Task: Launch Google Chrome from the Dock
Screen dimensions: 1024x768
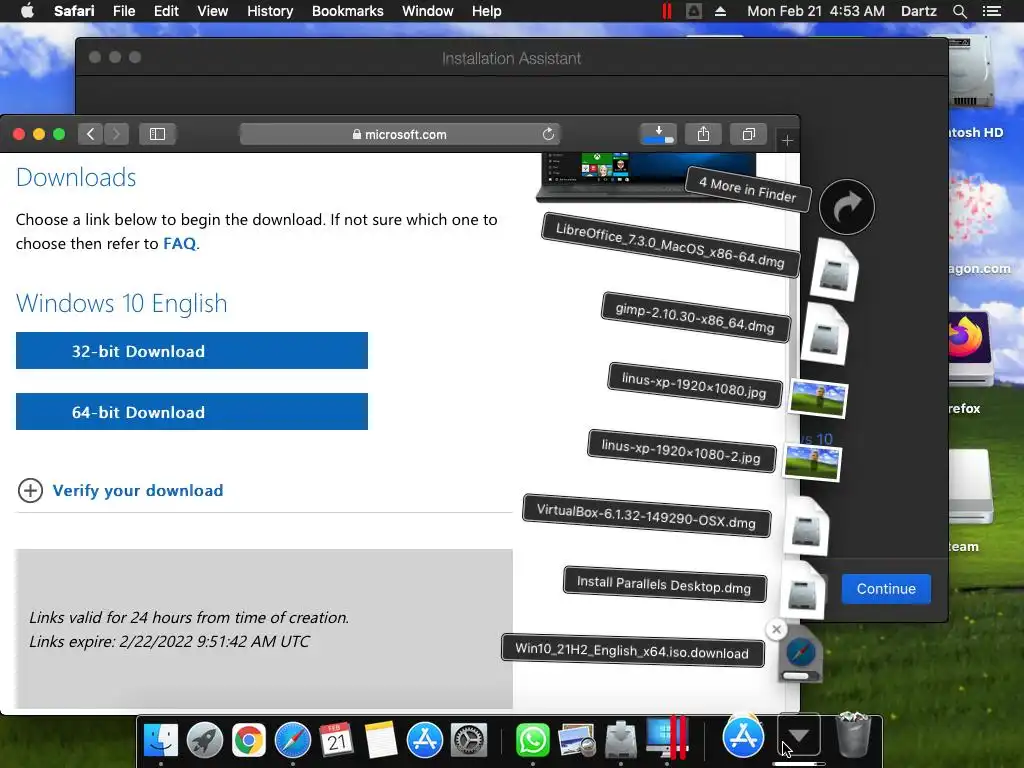Action: [x=249, y=740]
